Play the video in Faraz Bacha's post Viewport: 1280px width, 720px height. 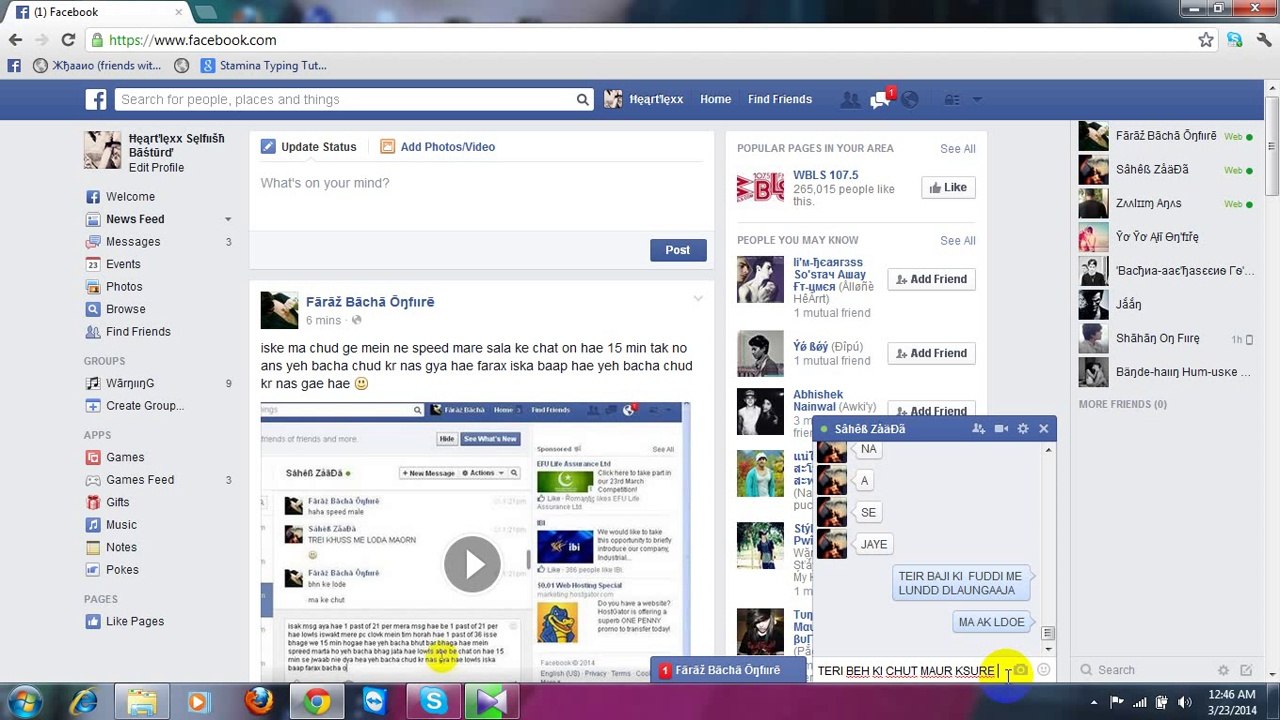pyautogui.click(x=472, y=564)
